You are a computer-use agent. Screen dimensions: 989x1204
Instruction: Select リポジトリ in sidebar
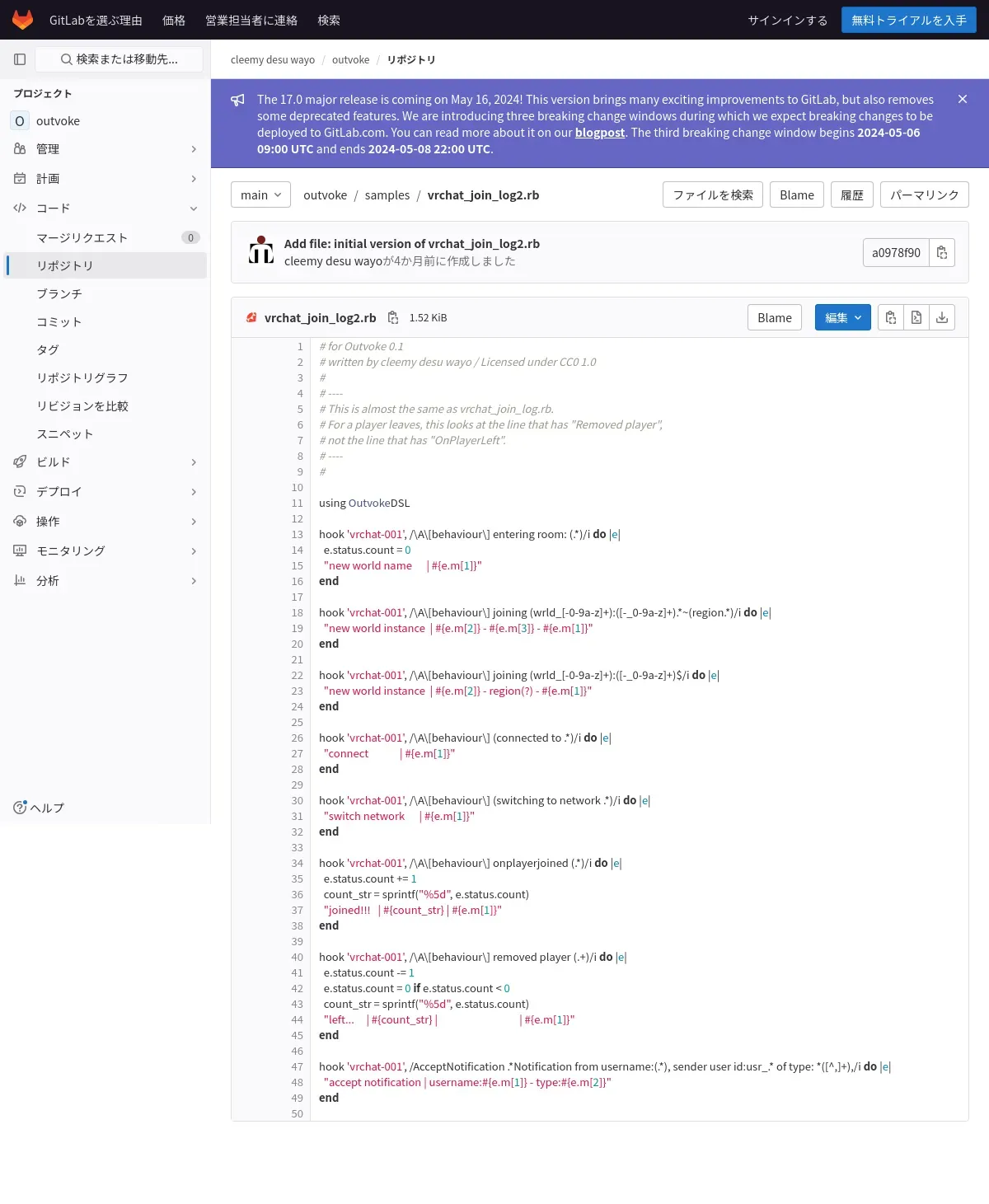coord(105,265)
